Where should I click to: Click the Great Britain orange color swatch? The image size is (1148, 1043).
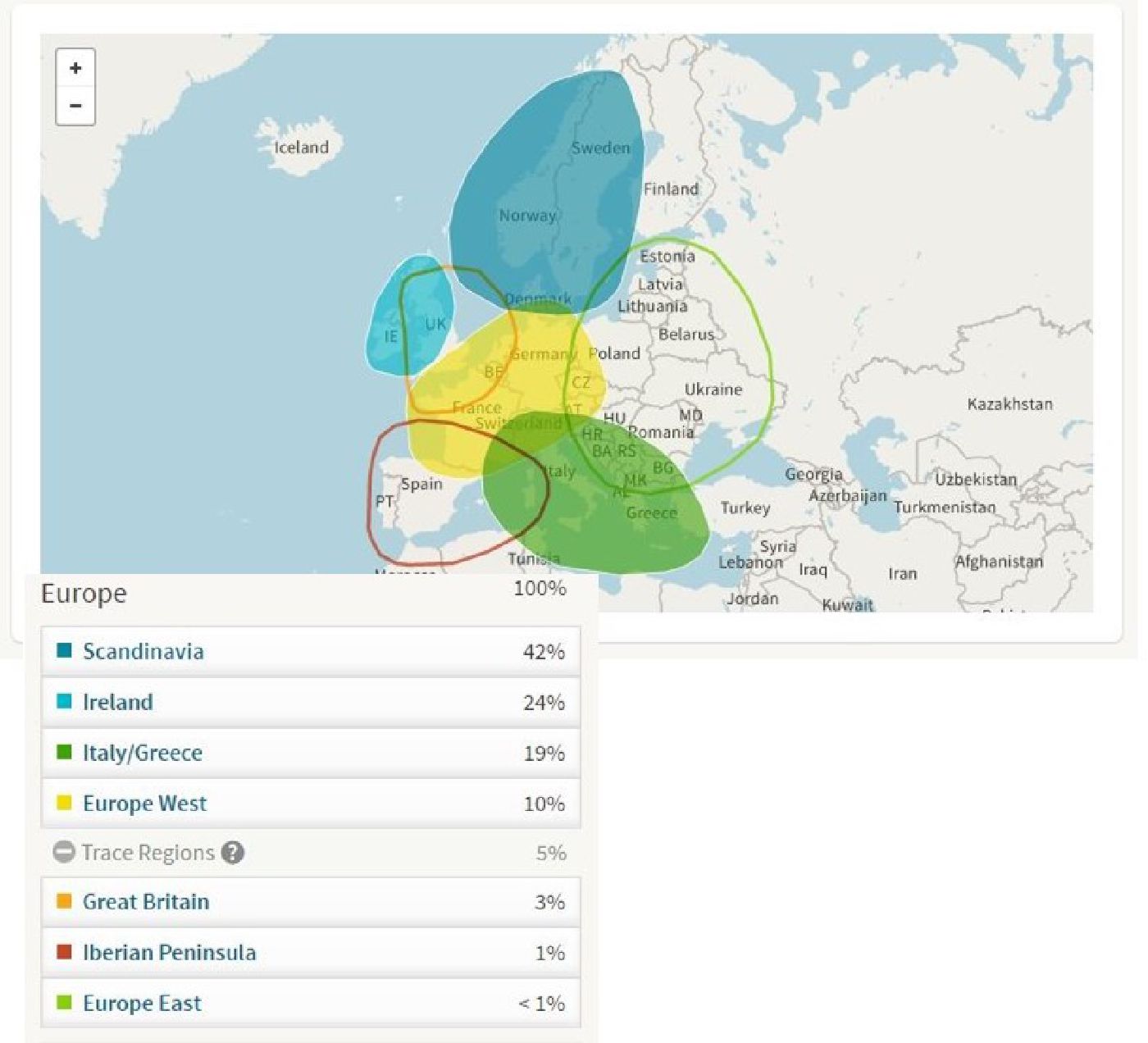point(64,902)
